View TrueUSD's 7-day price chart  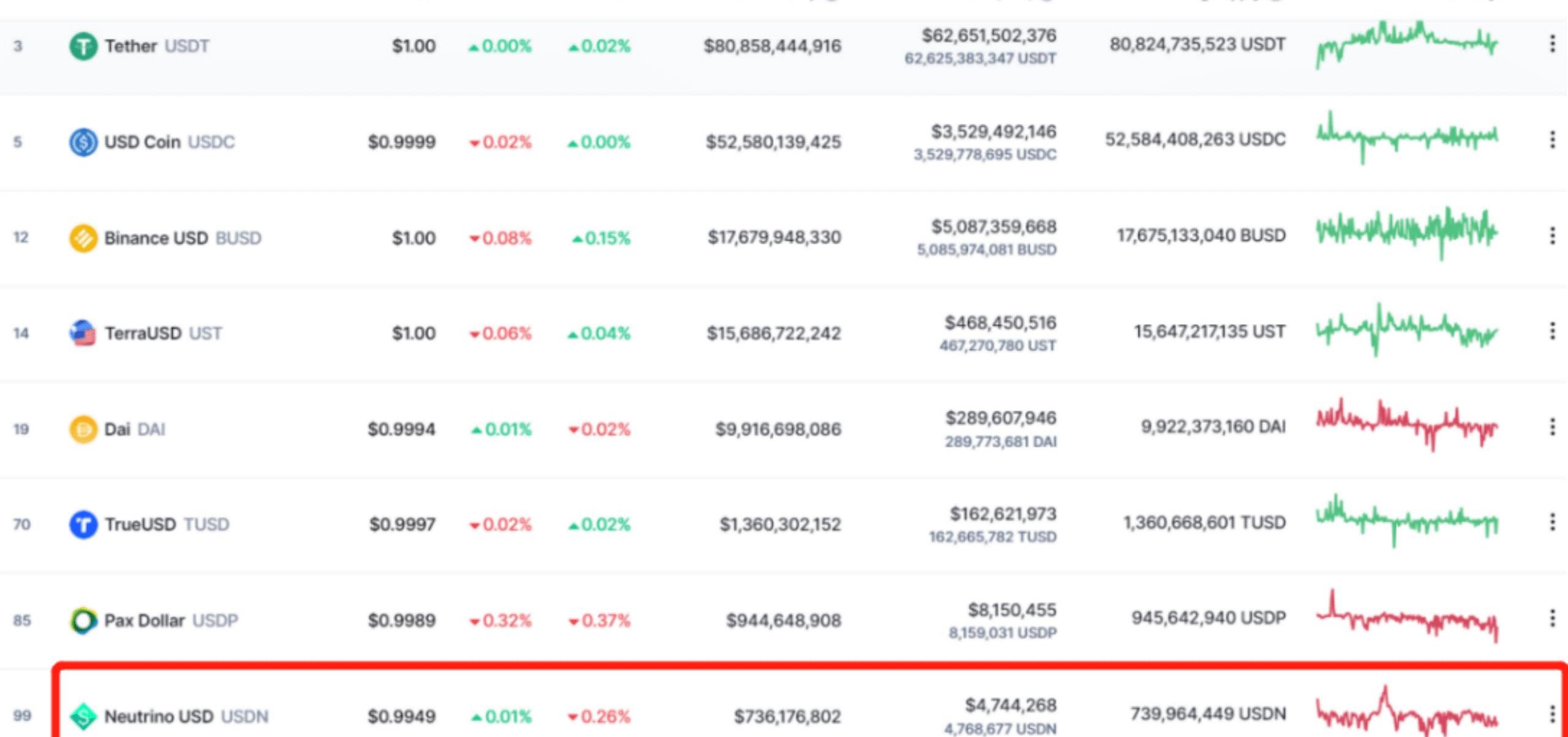1407,520
